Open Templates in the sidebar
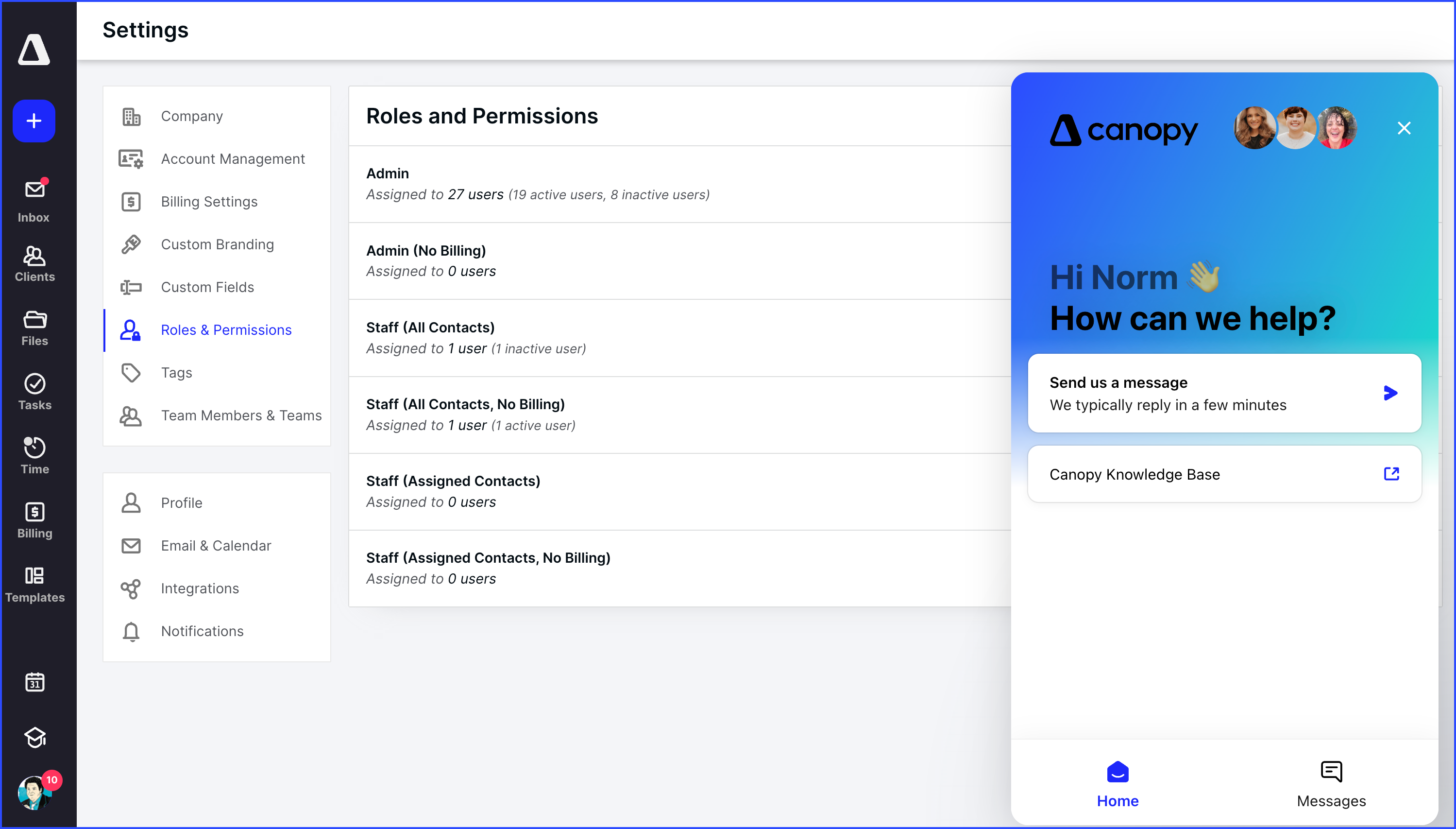Screen dimensions: 1456x829 [x=34, y=584]
